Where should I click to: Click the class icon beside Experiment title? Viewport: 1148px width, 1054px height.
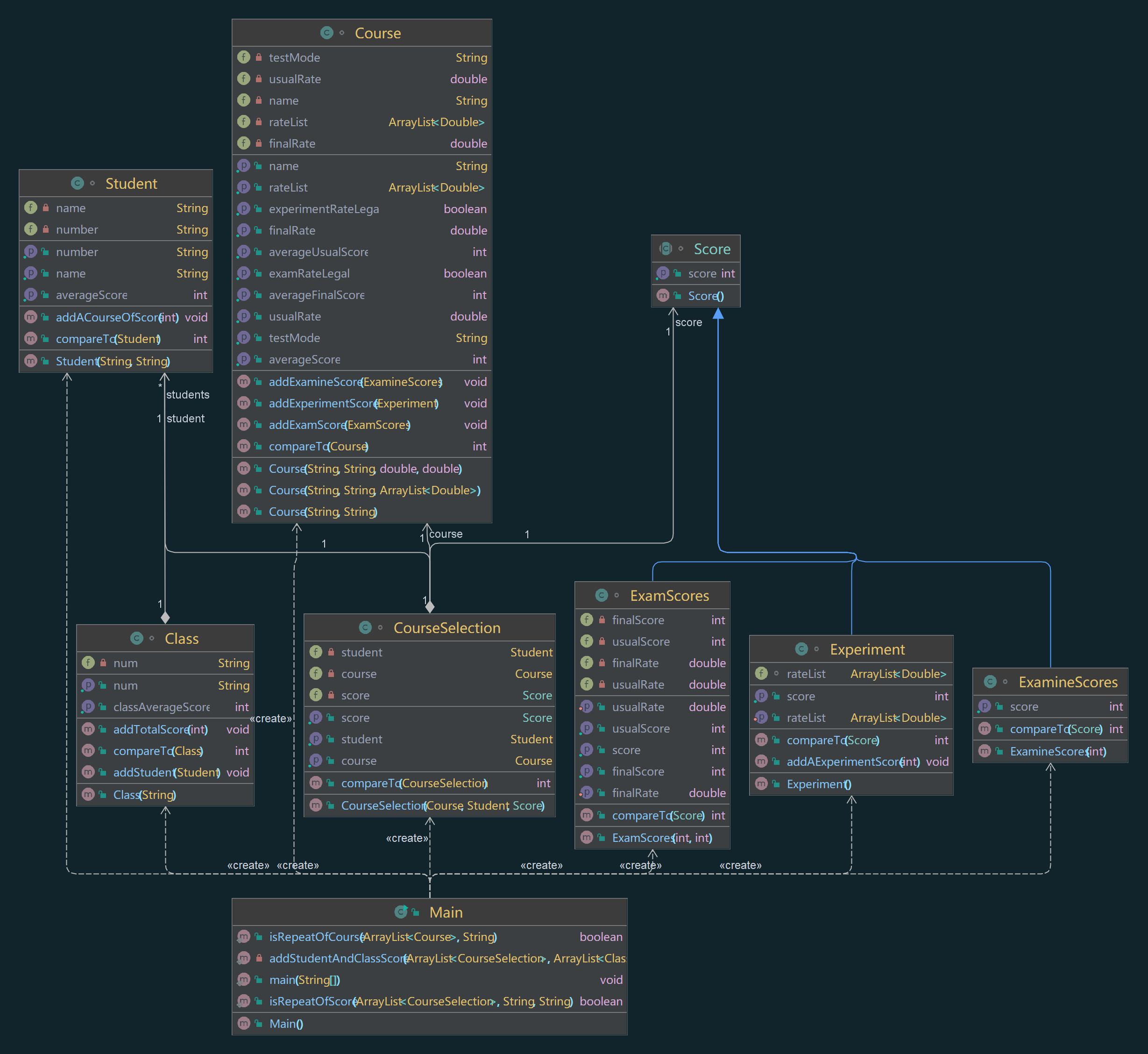tap(801, 649)
